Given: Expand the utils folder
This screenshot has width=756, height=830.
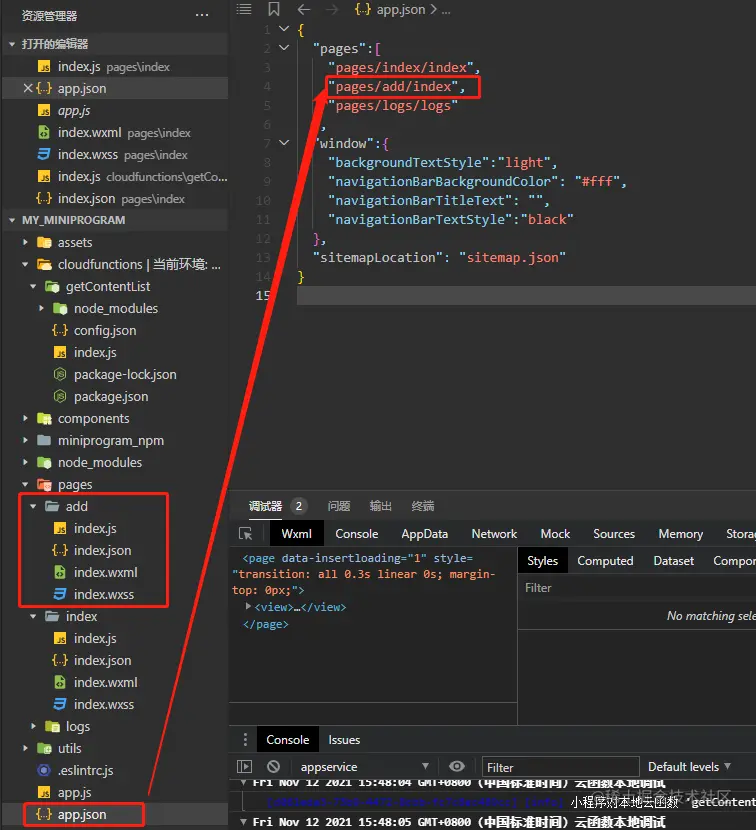Looking at the screenshot, I should point(25,748).
